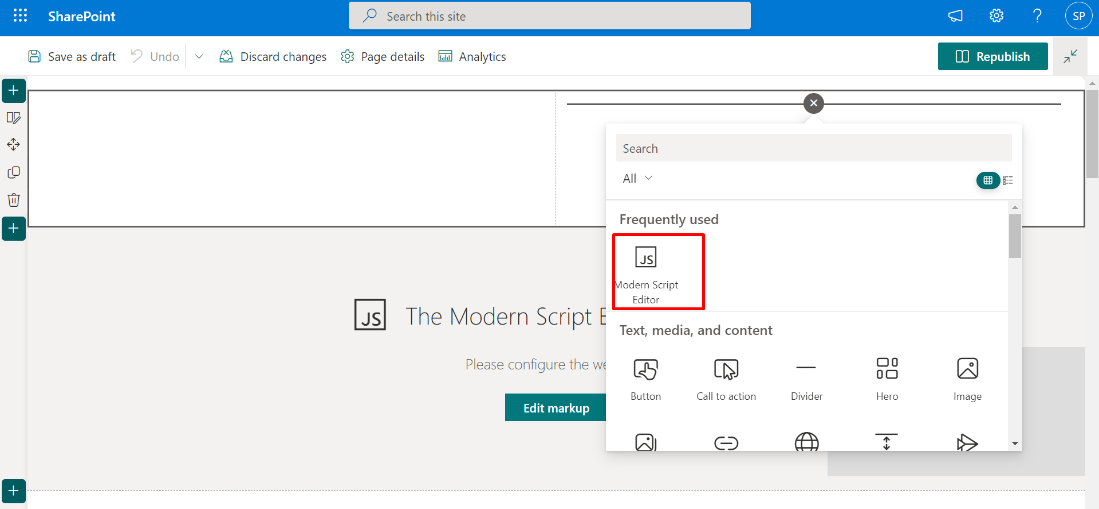Add the Call to action web part
The image size is (1099, 509).
[726, 379]
